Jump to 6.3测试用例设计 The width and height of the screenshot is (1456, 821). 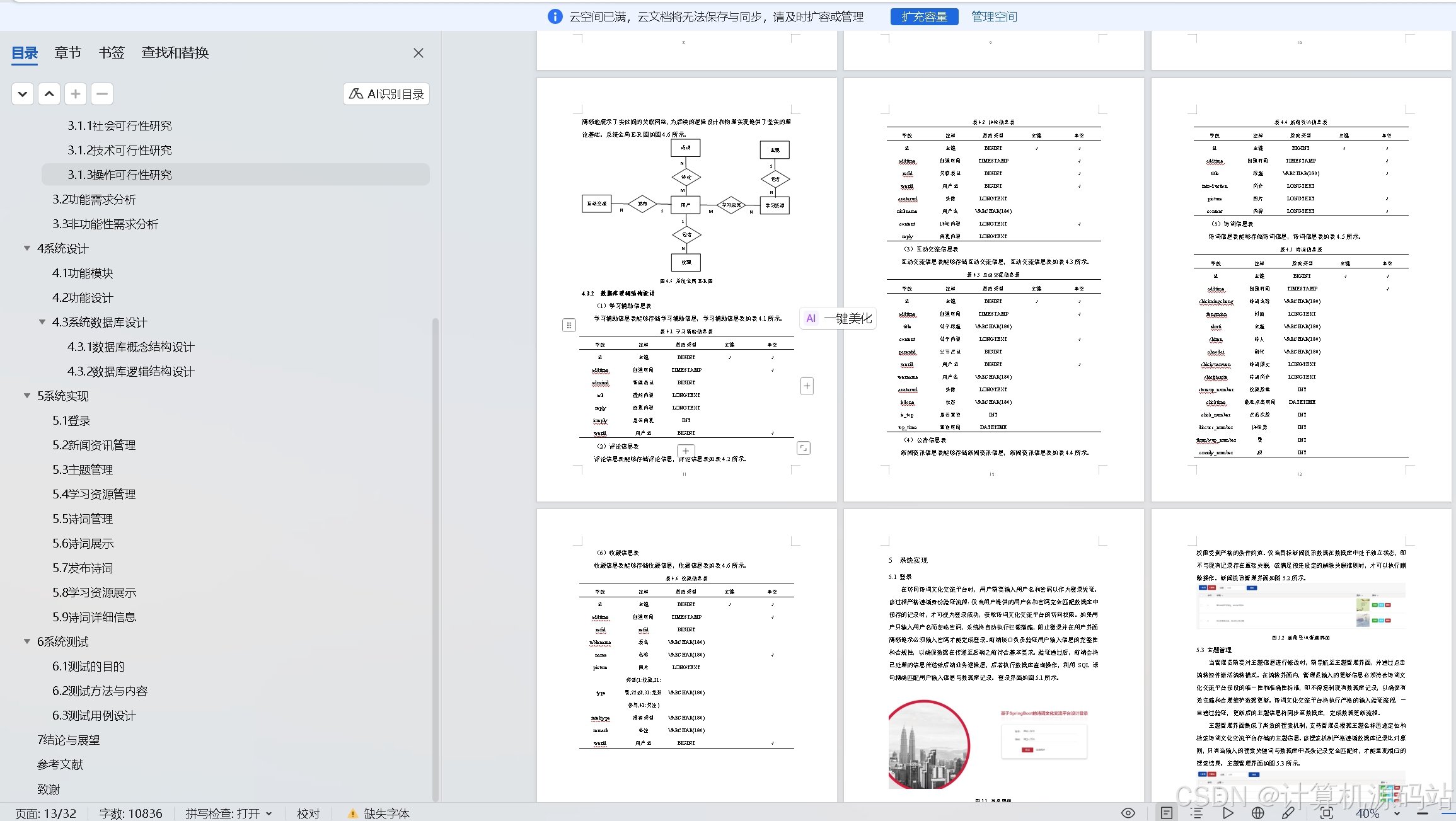(x=94, y=716)
